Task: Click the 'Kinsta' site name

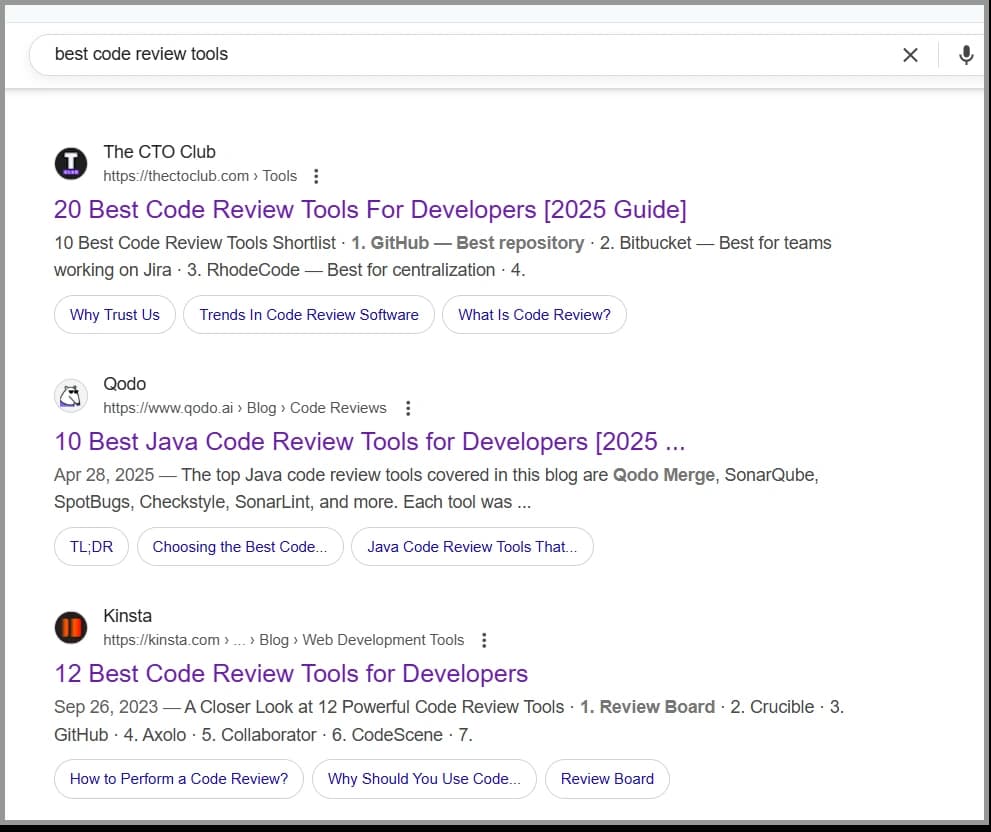Action: (128, 616)
